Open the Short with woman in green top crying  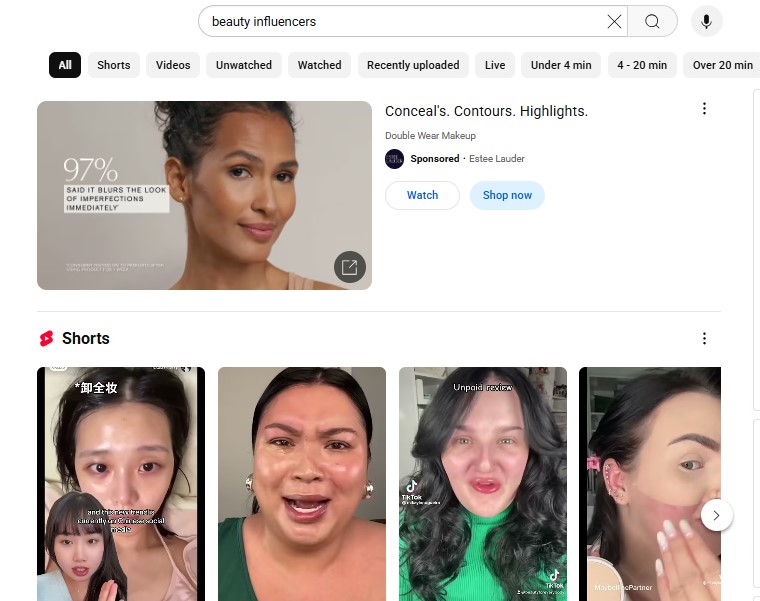[x=302, y=484]
